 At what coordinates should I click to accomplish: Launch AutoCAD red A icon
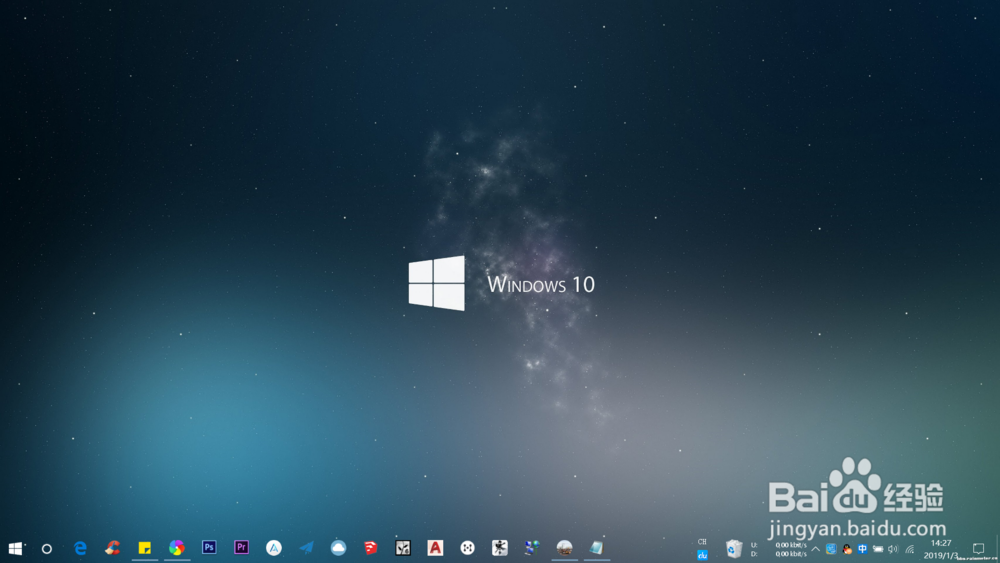(x=435, y=548)
